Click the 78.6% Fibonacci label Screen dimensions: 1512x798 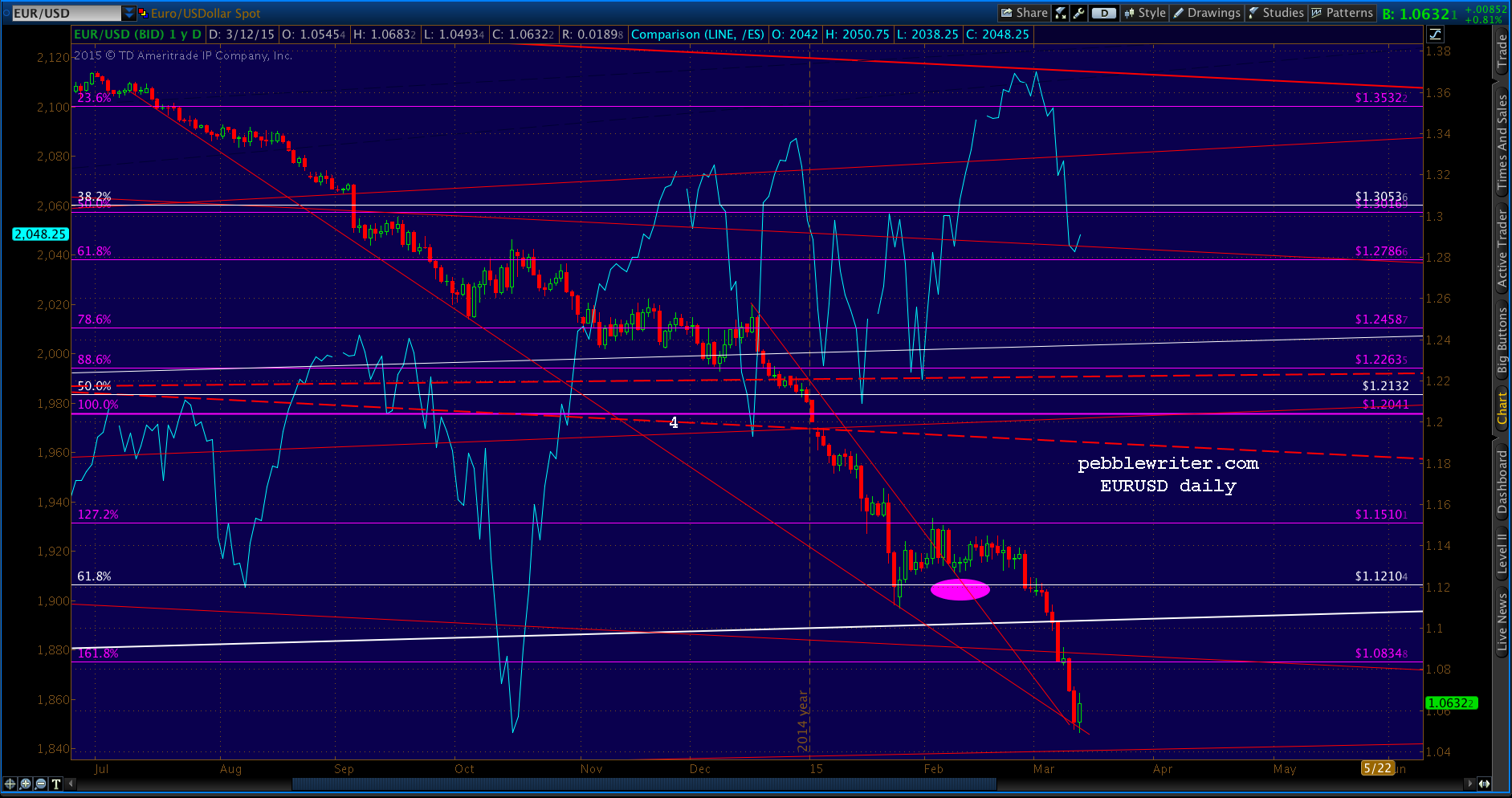click(95, 320)
